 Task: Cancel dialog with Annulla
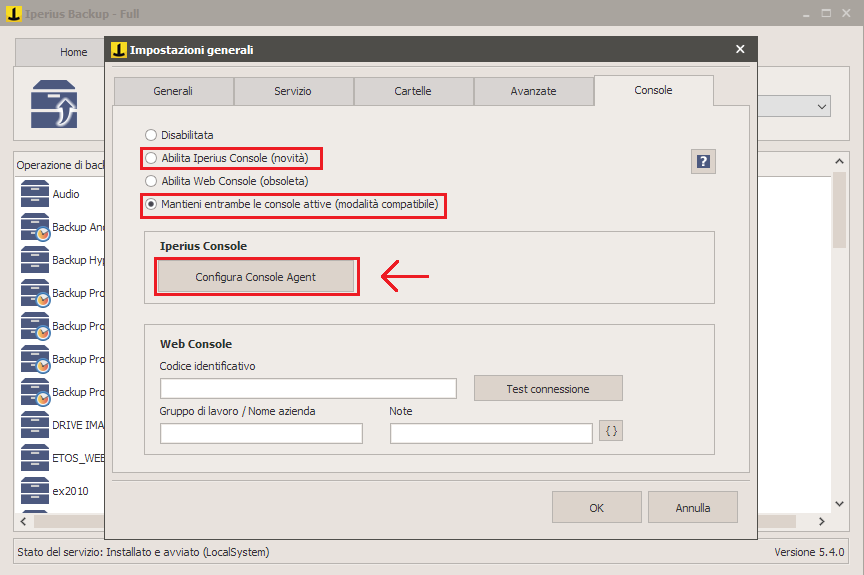pos(693,507)
